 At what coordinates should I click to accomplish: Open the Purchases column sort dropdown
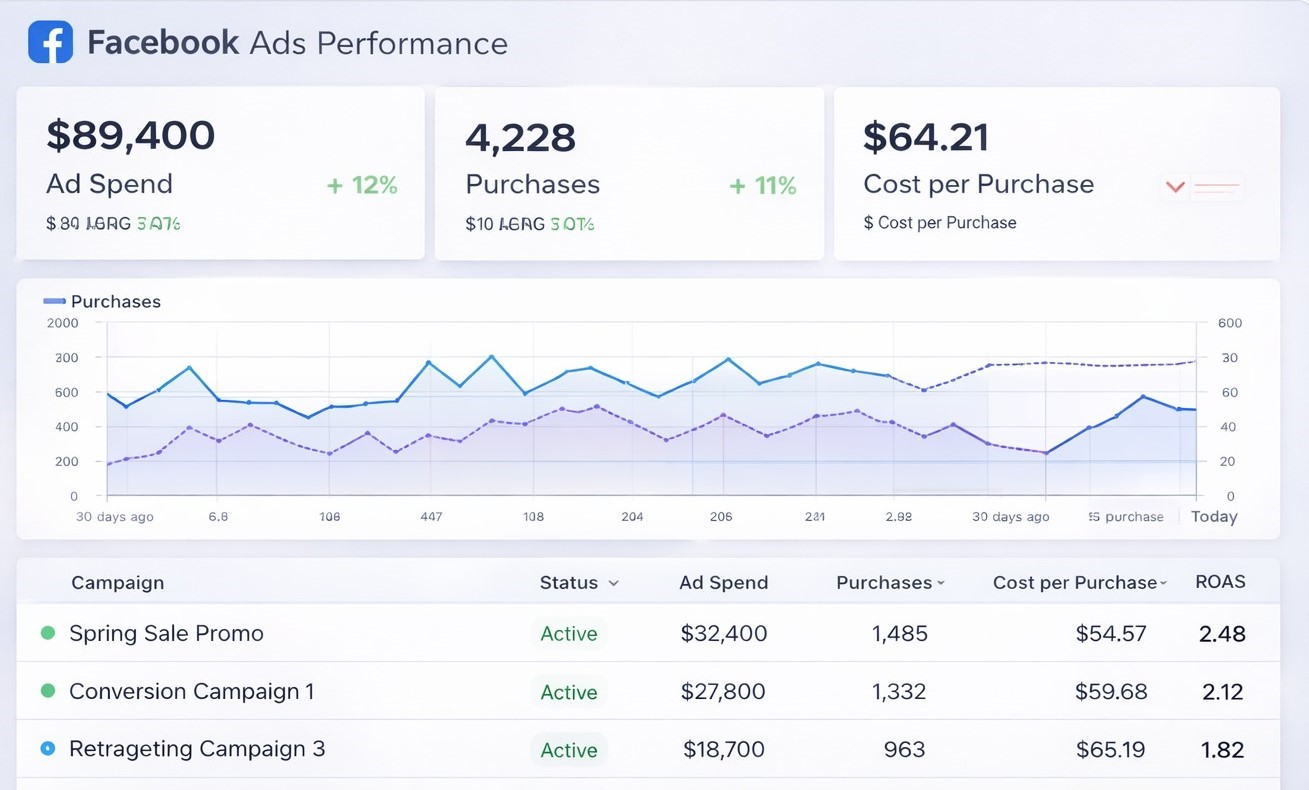coord(941,583)
